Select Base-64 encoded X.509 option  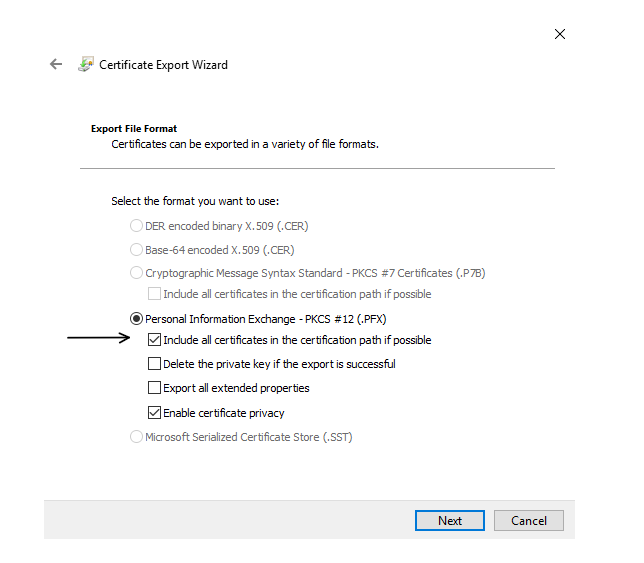(137, 250)
